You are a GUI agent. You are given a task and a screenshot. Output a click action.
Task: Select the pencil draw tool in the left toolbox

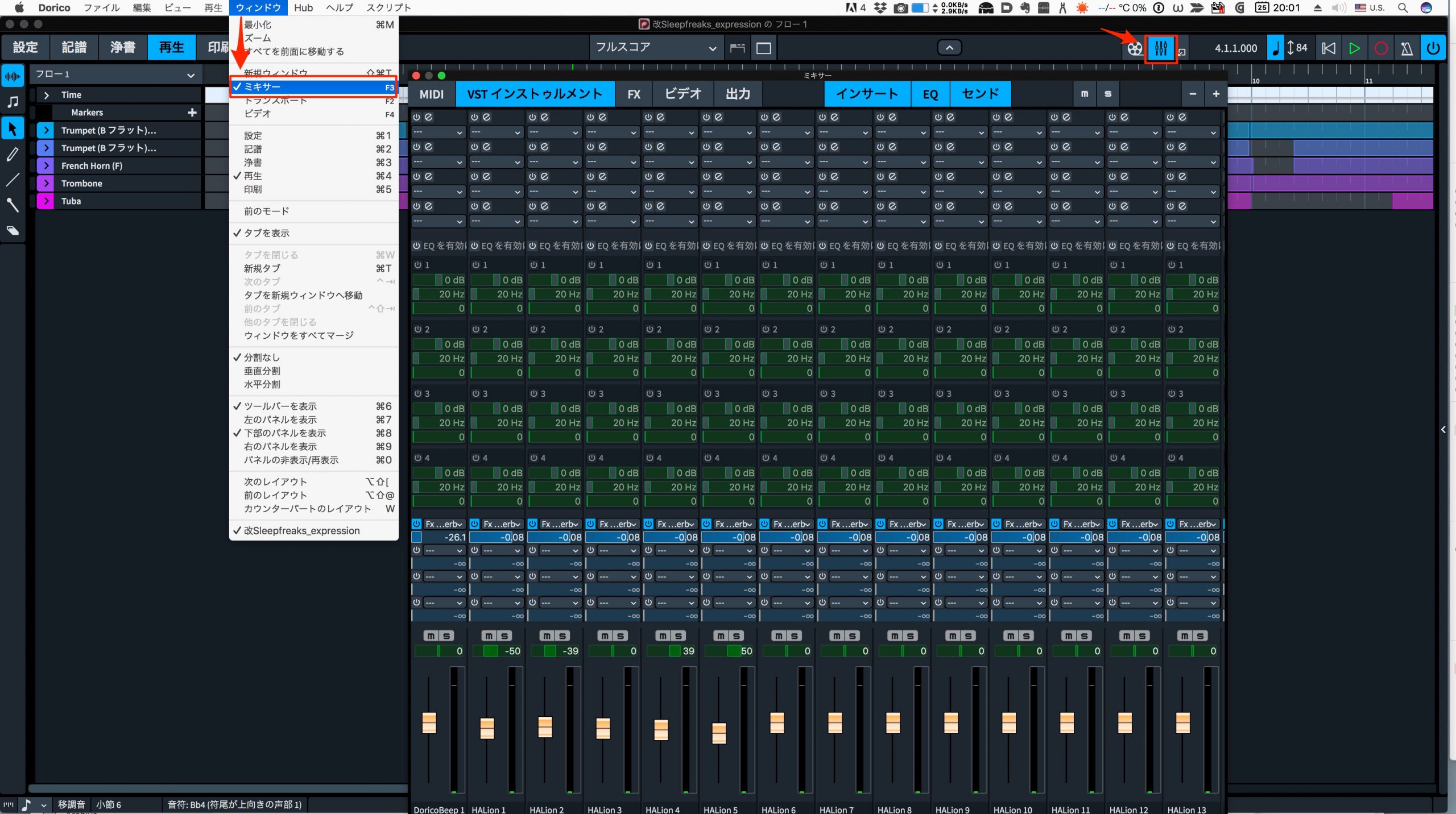13,155
